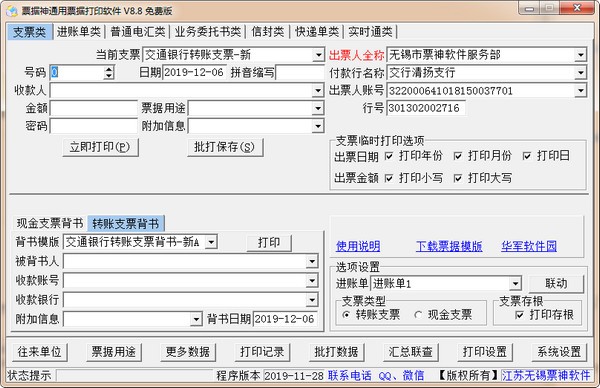This screenshot has height=388, width=600.
Task: Decrement the 号码 spinner down arrow
Action: (x=109, y=76)
